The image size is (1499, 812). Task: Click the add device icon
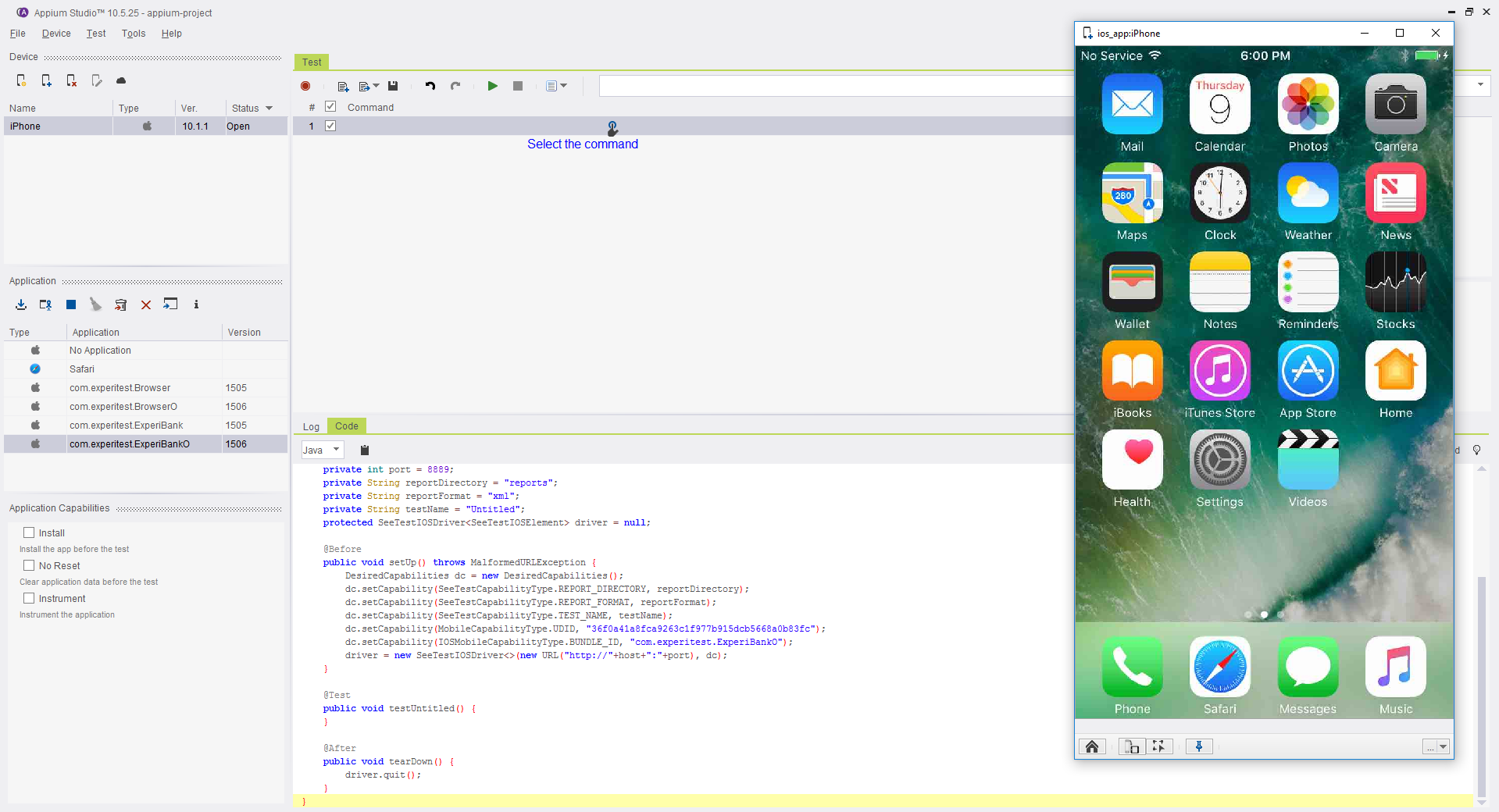tap(46, 80)
